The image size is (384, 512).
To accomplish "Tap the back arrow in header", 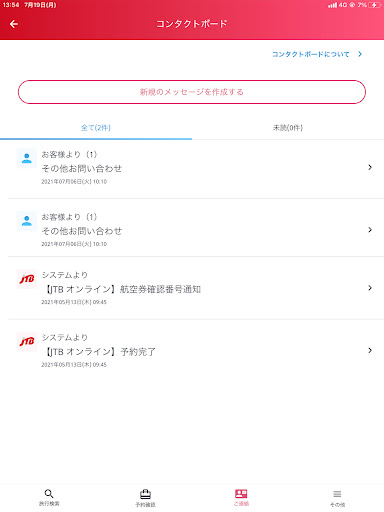I will coord(14,24).
